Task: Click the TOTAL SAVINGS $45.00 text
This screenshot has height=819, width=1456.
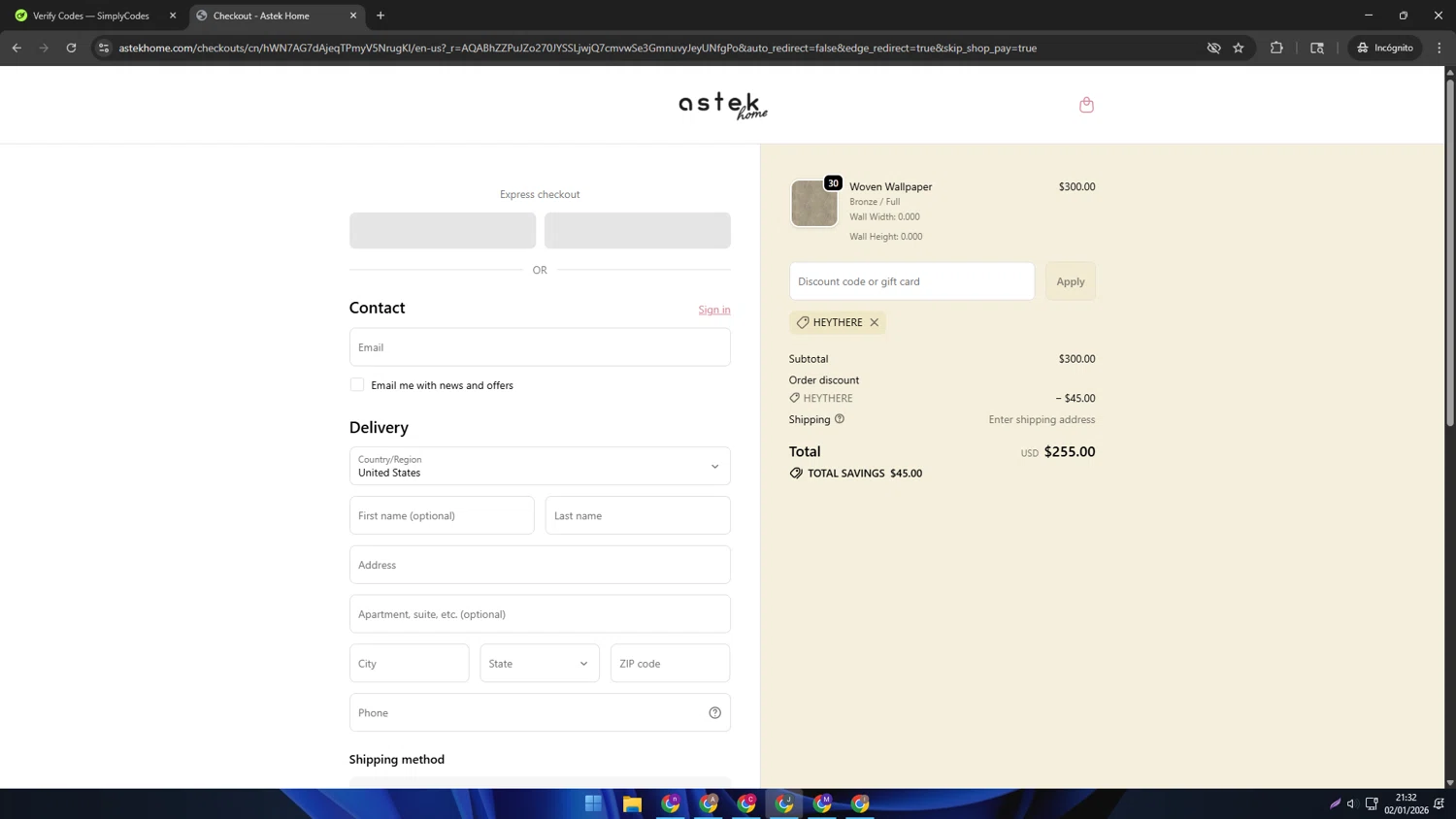Action: point(865,474)
